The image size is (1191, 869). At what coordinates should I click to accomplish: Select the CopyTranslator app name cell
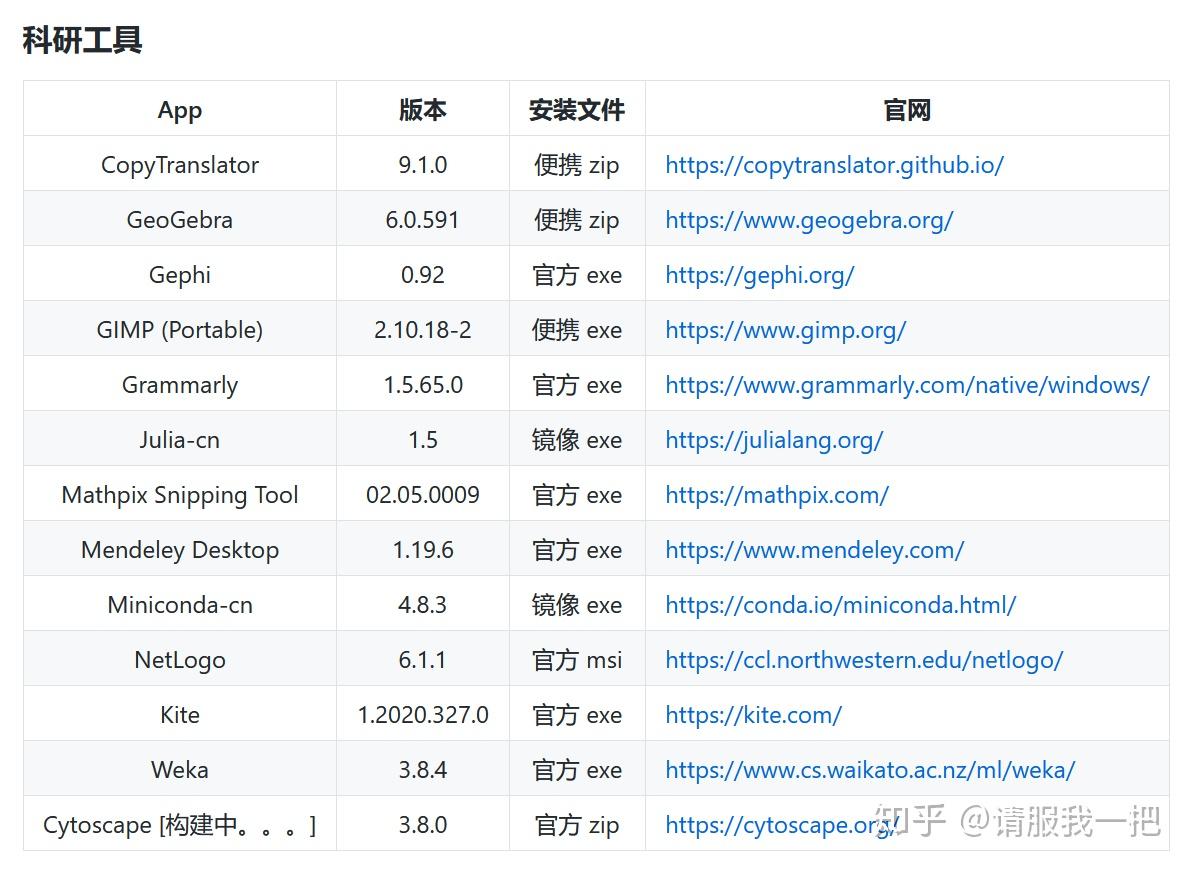click(180, 165)
